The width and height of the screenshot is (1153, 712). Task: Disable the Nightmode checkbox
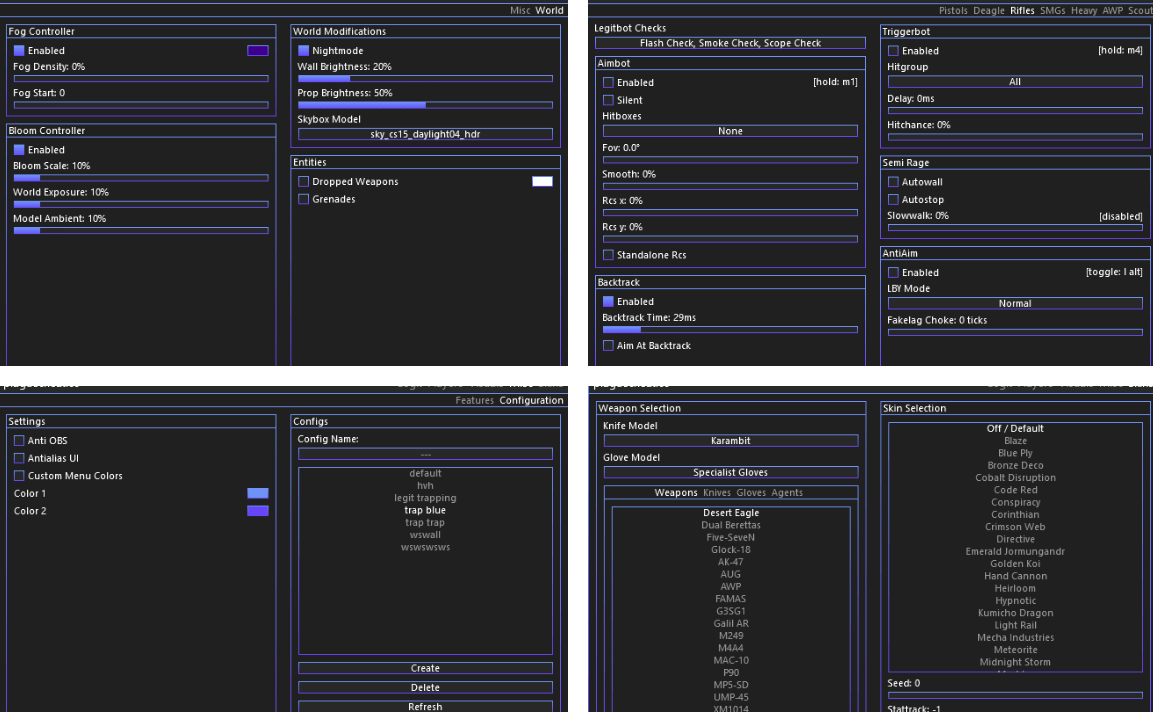pos(303,51)
